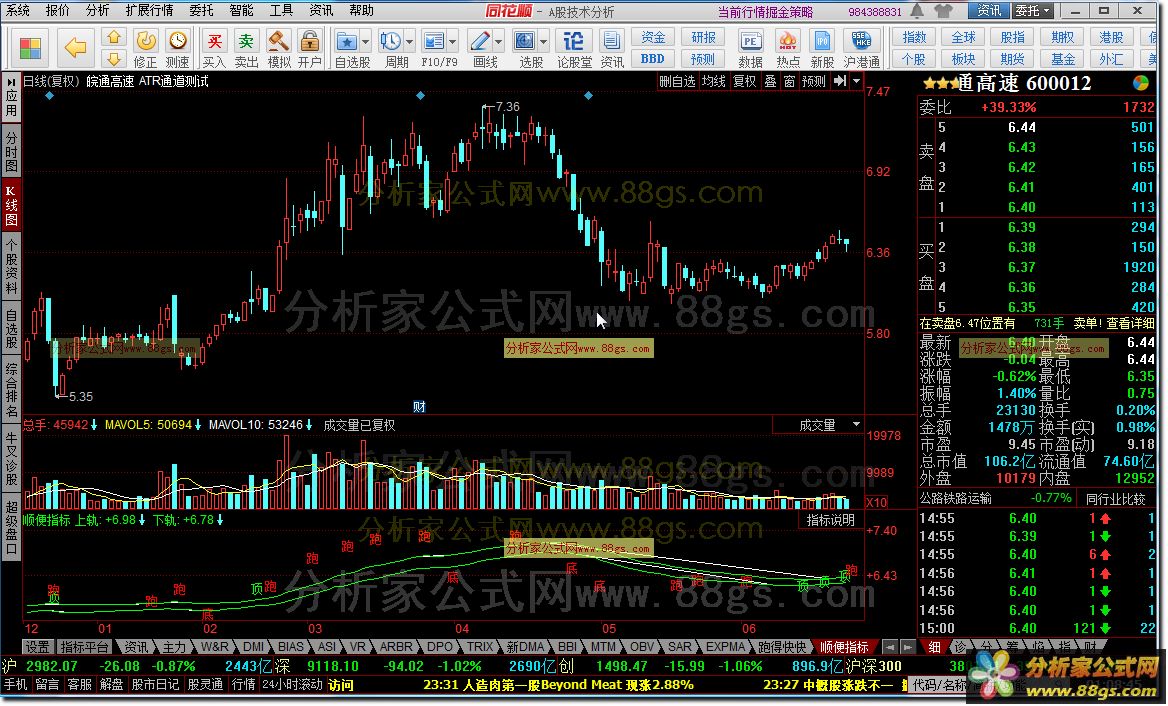Open the 热点 hot topics icon
This screenshot has width=1168, height=706.
[x=787, y=48]
